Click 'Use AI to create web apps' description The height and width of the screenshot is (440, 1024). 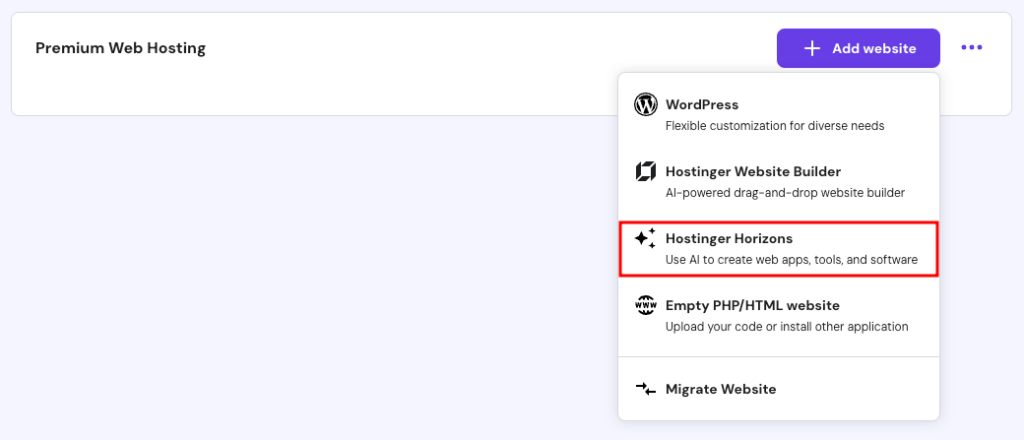click(792, 260)
